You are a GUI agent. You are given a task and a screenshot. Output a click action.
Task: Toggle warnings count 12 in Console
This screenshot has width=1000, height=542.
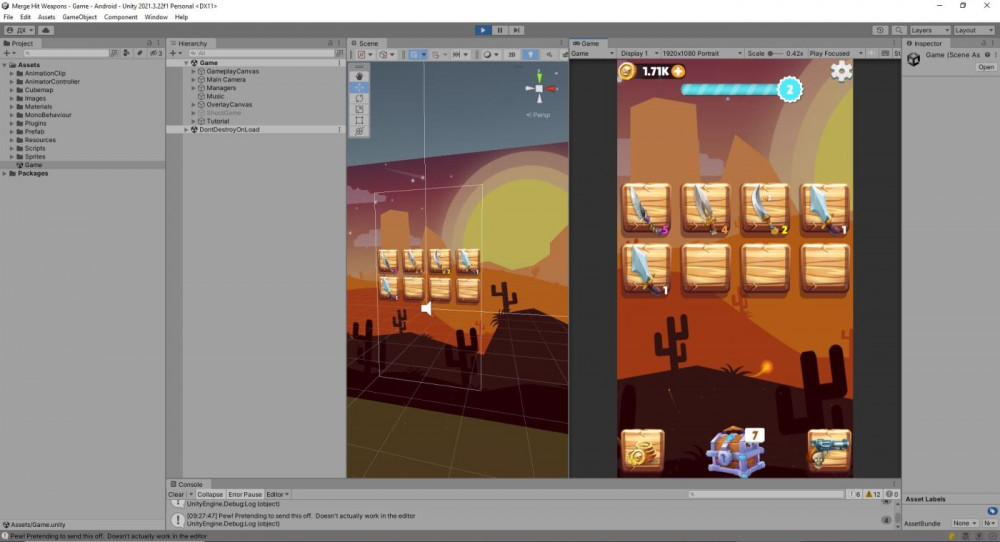[x=873, y=494]
